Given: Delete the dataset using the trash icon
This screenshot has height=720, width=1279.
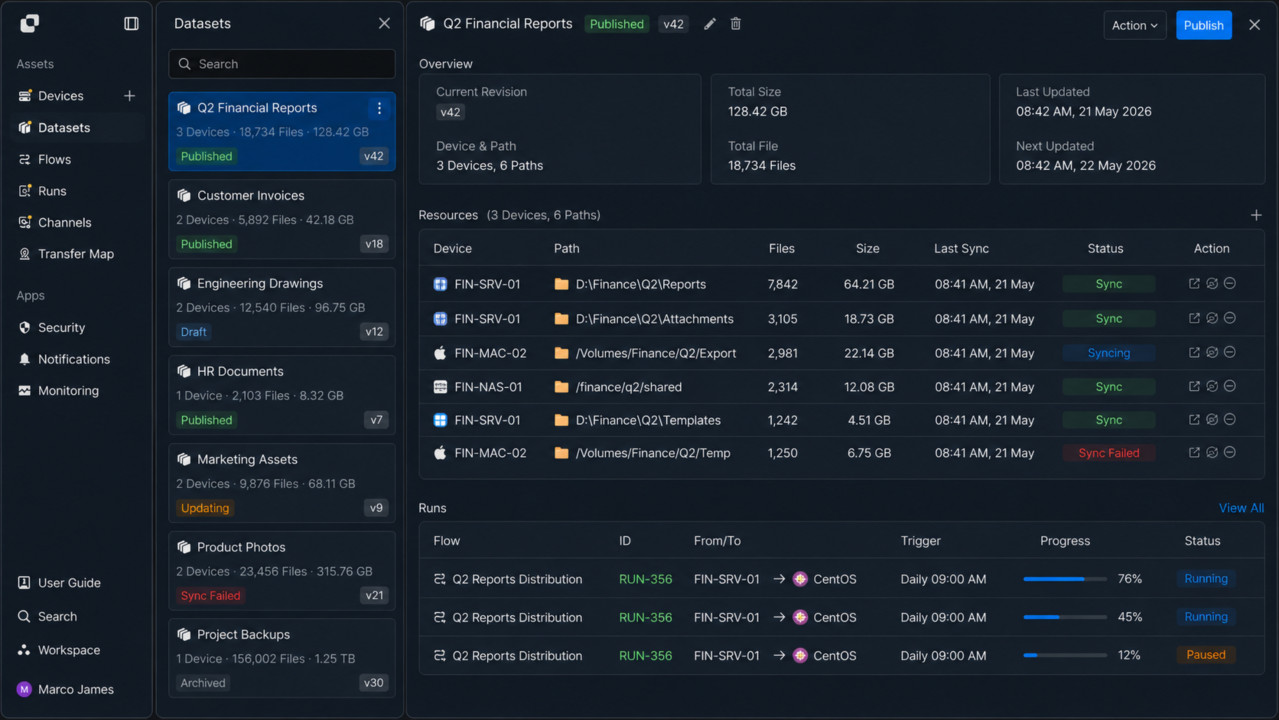Looking at the screenshot, I should click(x=736, y=24).
